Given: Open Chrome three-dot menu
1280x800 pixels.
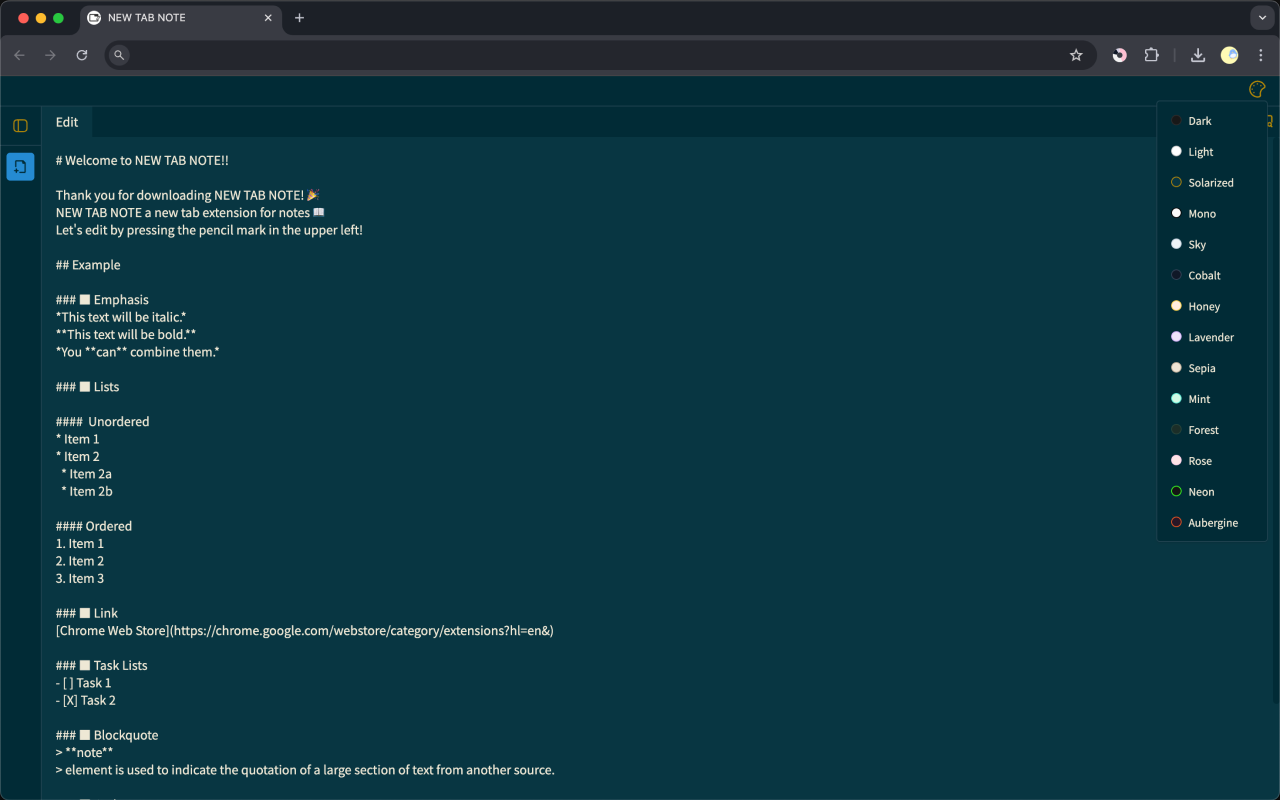Looking at the screenshot, I should tap(1261, 55).
